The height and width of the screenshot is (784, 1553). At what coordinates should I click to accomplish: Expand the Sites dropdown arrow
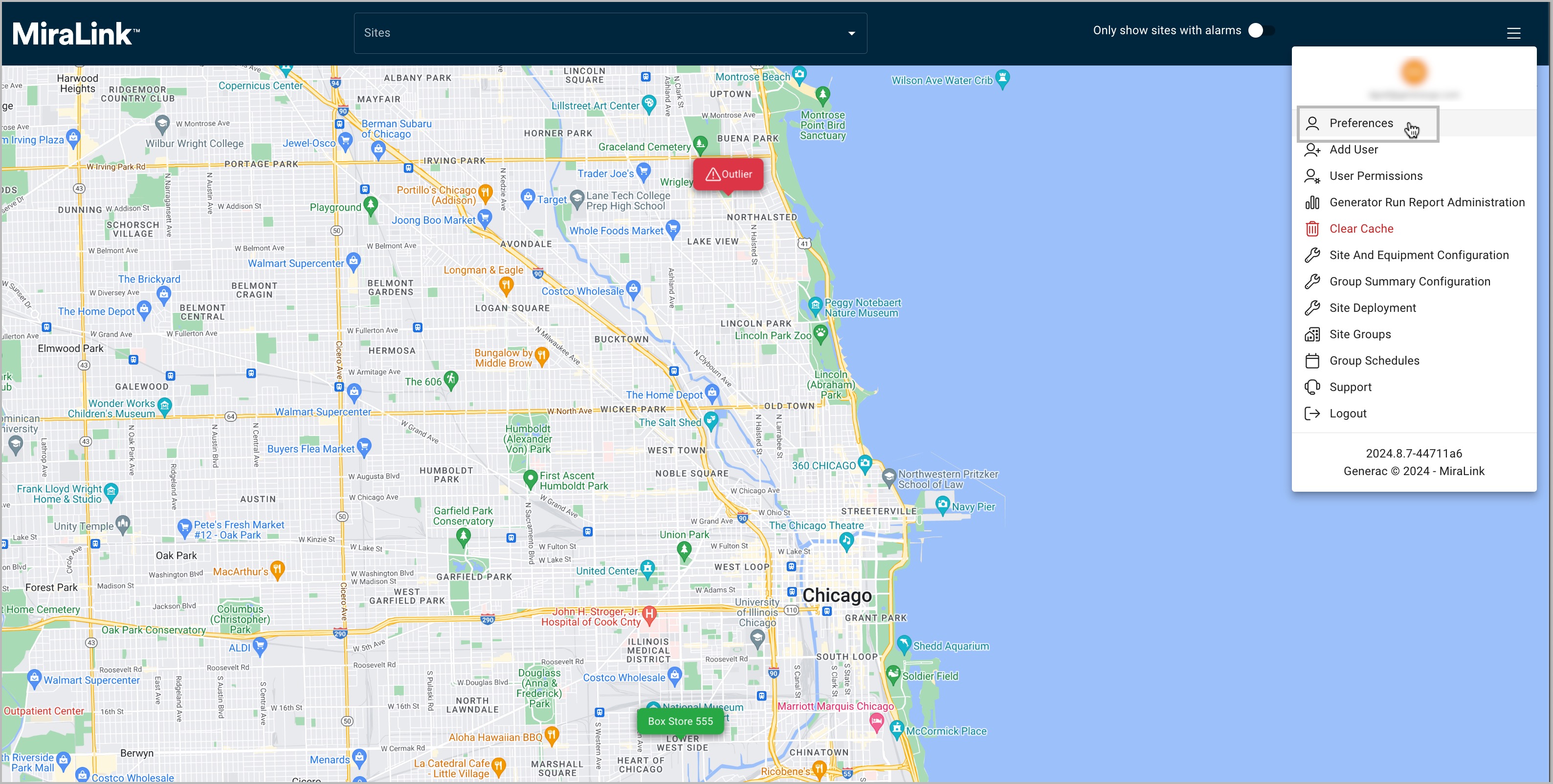[x=852, y=32]
